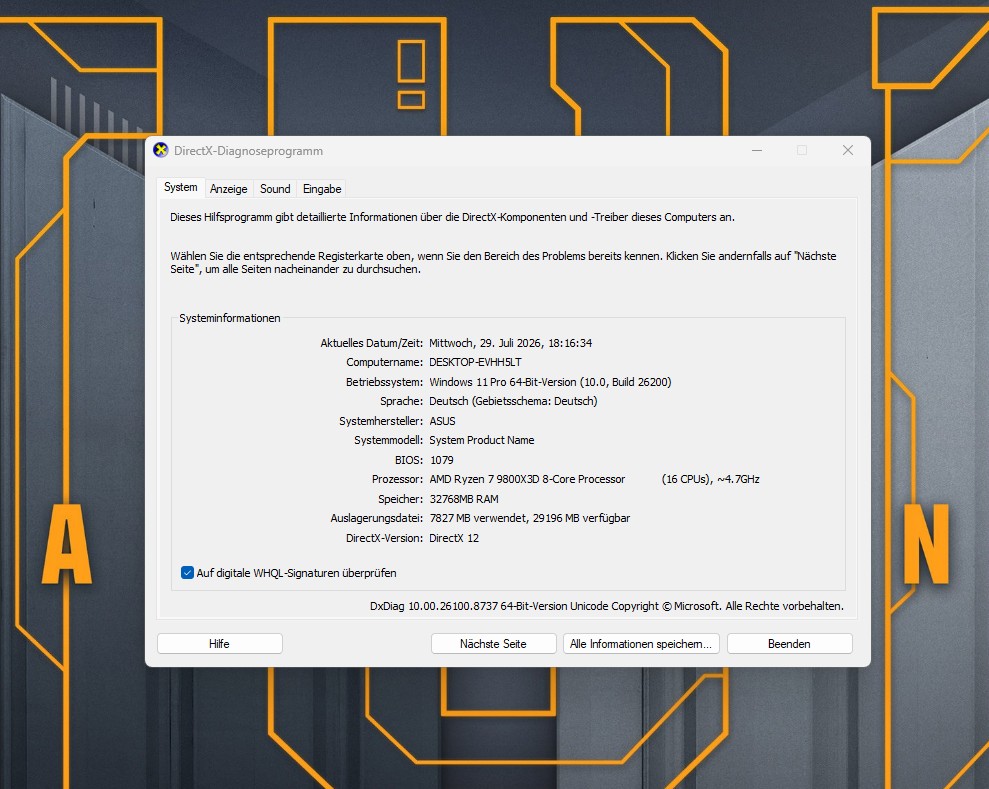Go to Nächste Seite
Image resolution: width=989 pixels, height=789 pixels.
click(493, 644)
